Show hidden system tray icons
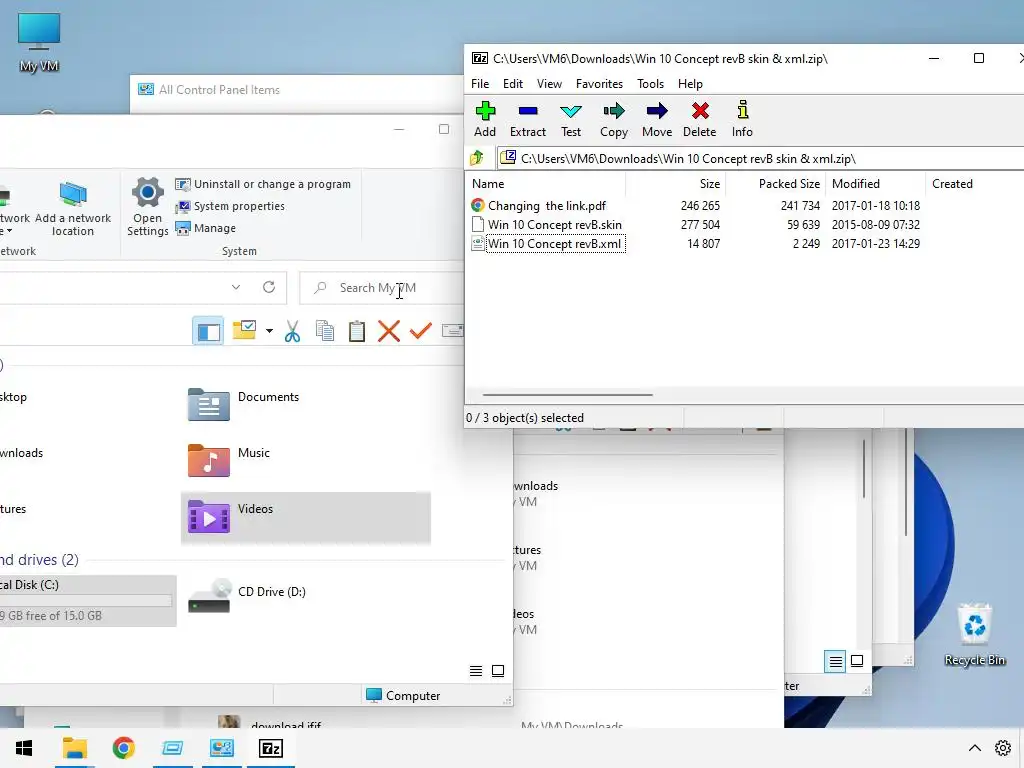This screenshot has width=1024, height=768. coord(974,748)
